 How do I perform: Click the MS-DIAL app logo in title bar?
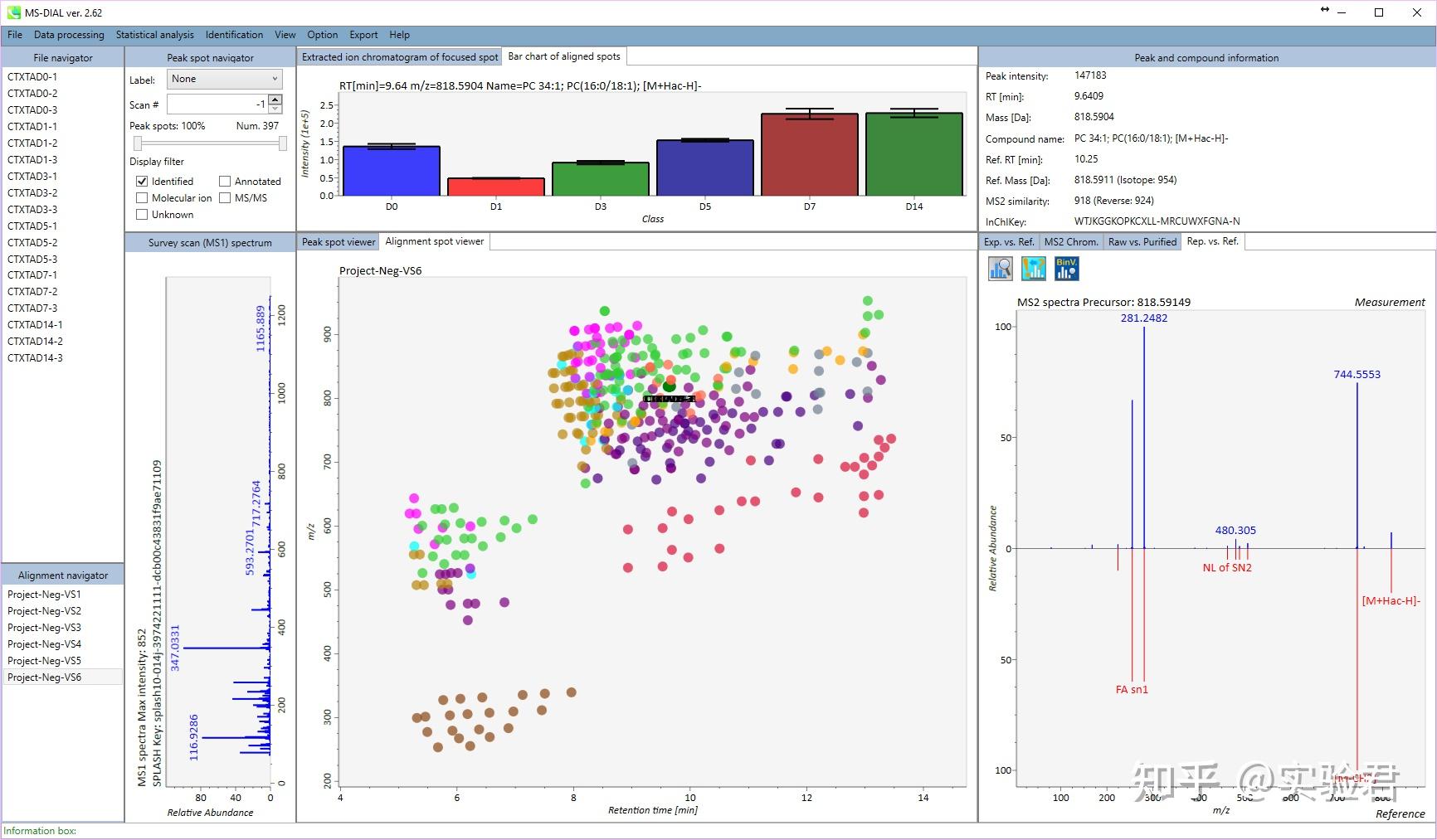click(13, 12)
